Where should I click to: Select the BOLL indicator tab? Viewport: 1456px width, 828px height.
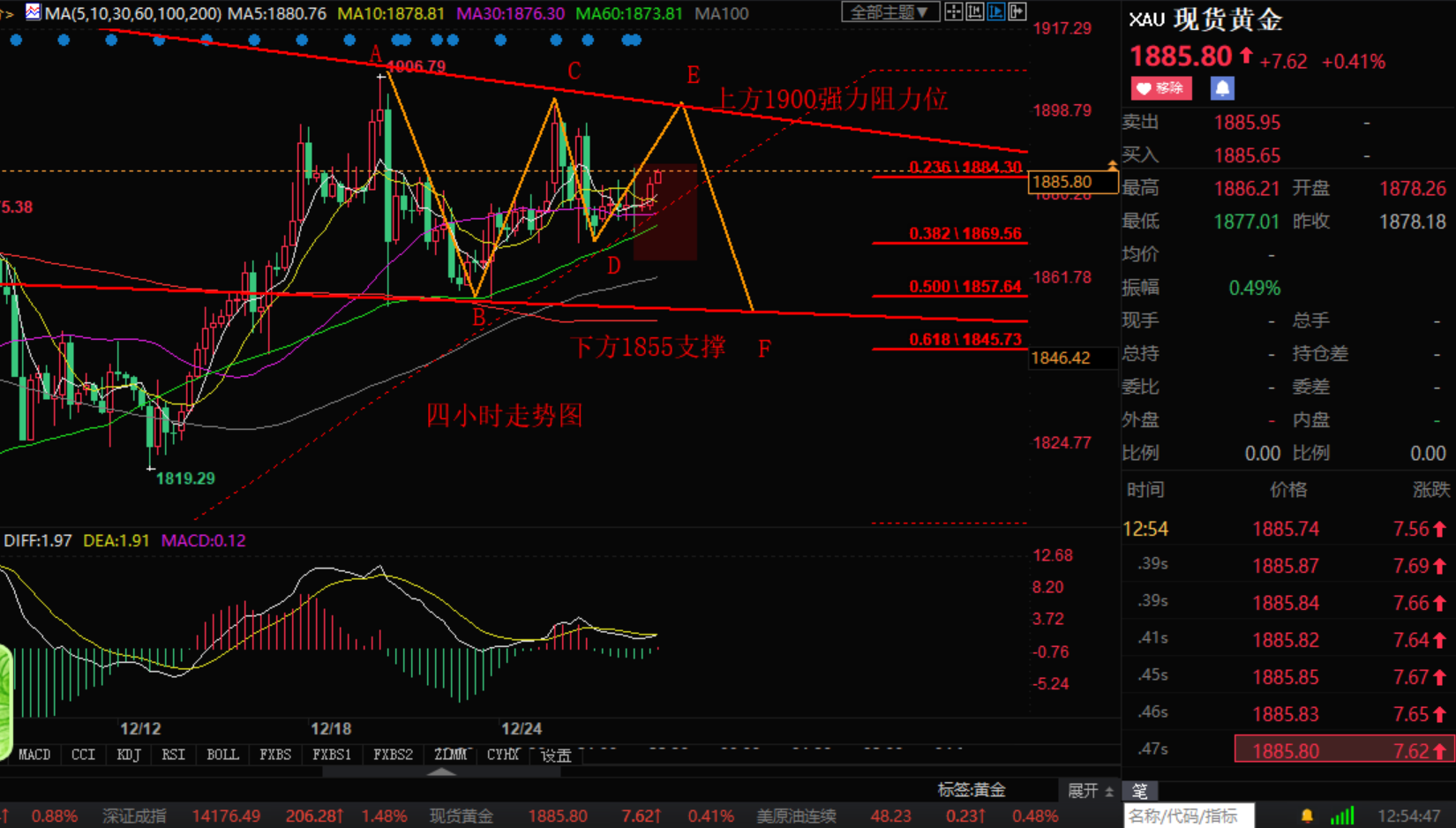(221, 755)
